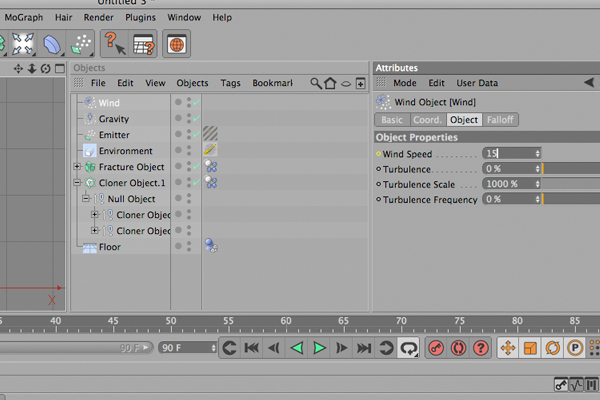Select the Emitter striped tag

pyautogui.click(x=210, y=134)
